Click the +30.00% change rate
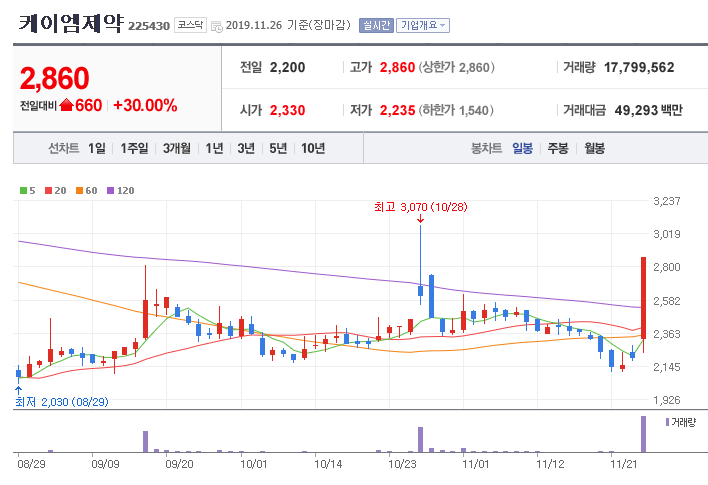This screenshot has height=485, width=708. point(145,105)
